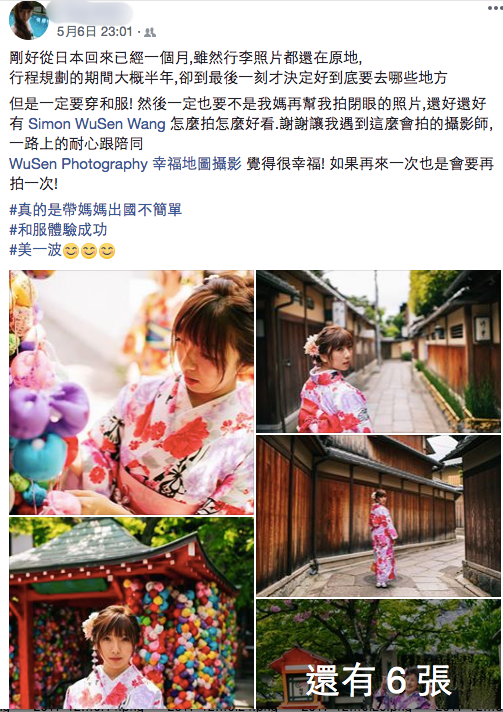
Task: Open the 5月6日 23:01 post timestamp
Action: coord(94,31)
